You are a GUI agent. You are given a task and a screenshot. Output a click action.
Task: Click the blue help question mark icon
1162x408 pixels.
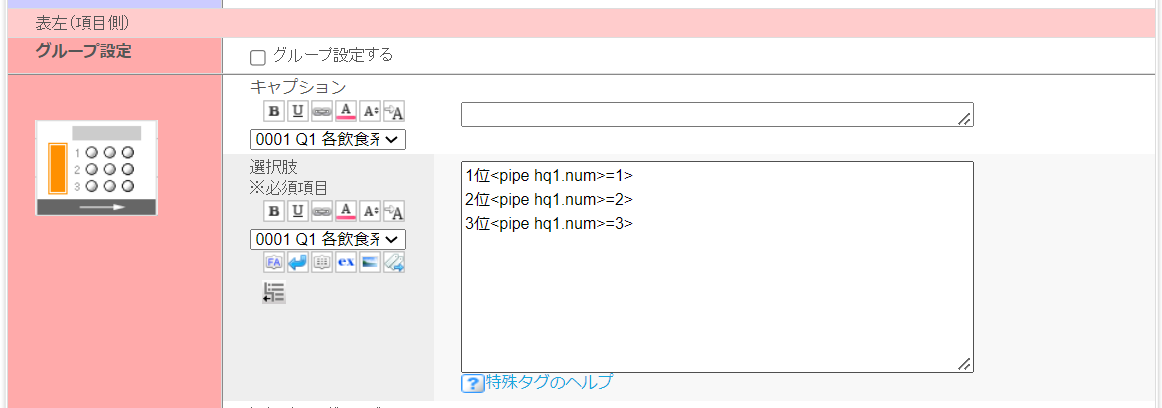pos(472,383)
